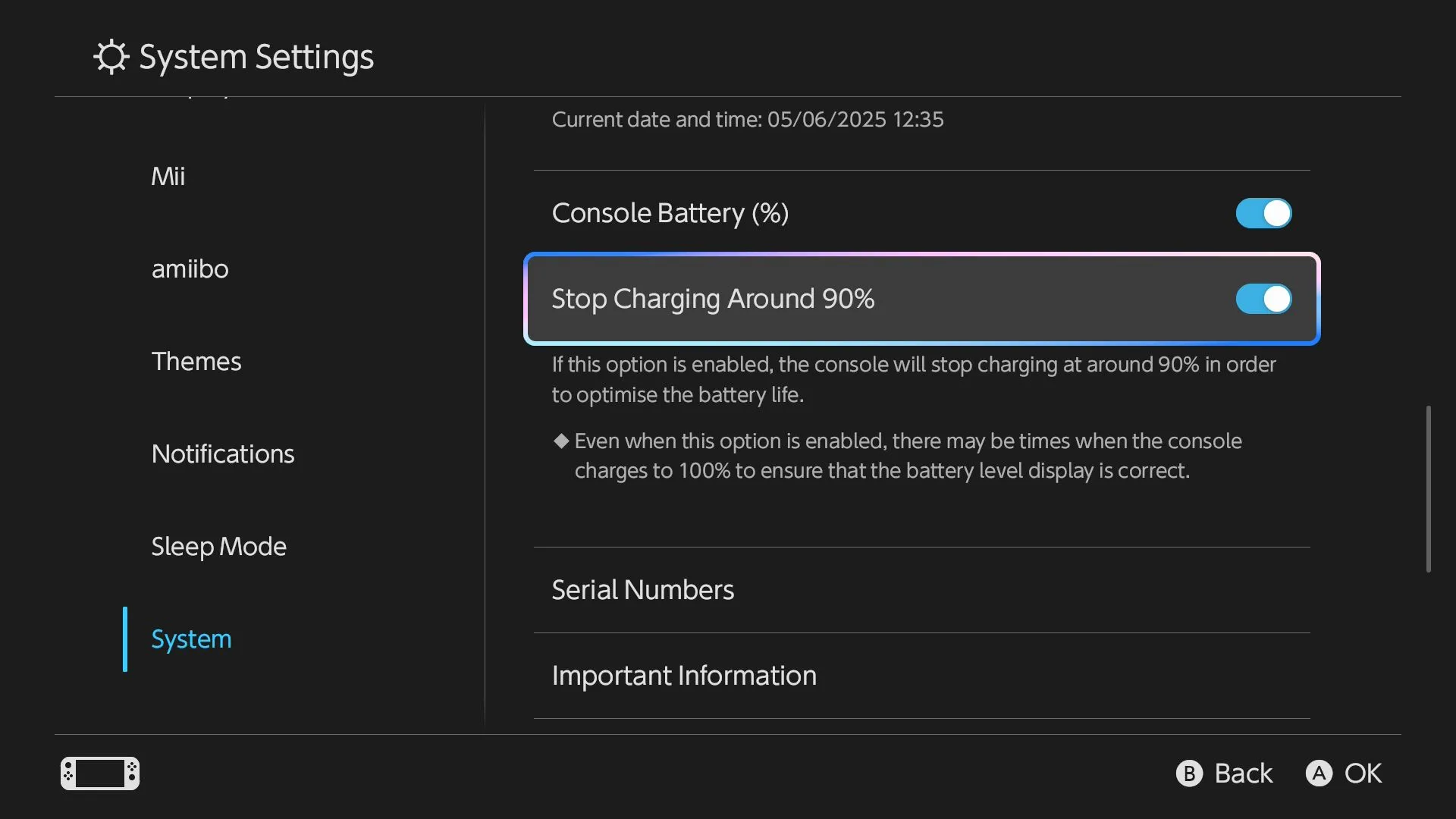
Task: Open amiibo settings
Action: tap(190, 268)
